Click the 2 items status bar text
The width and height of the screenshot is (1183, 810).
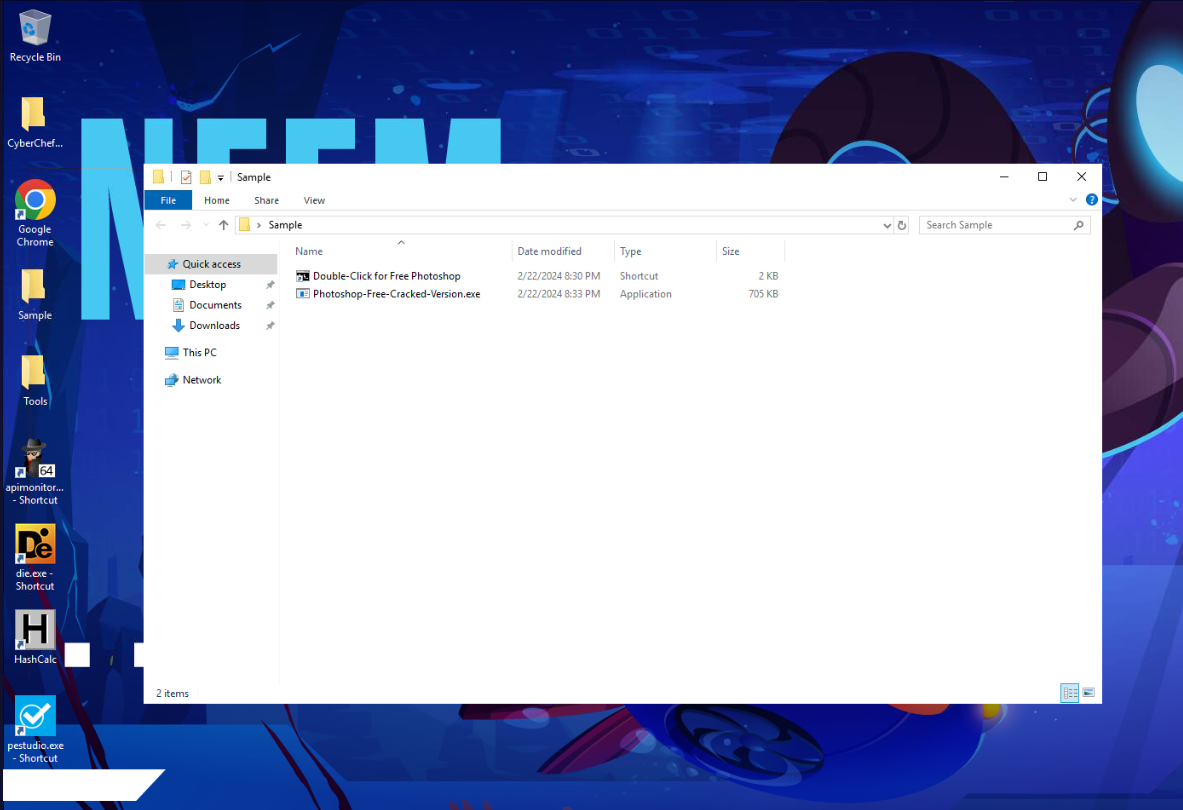point(172,693)
